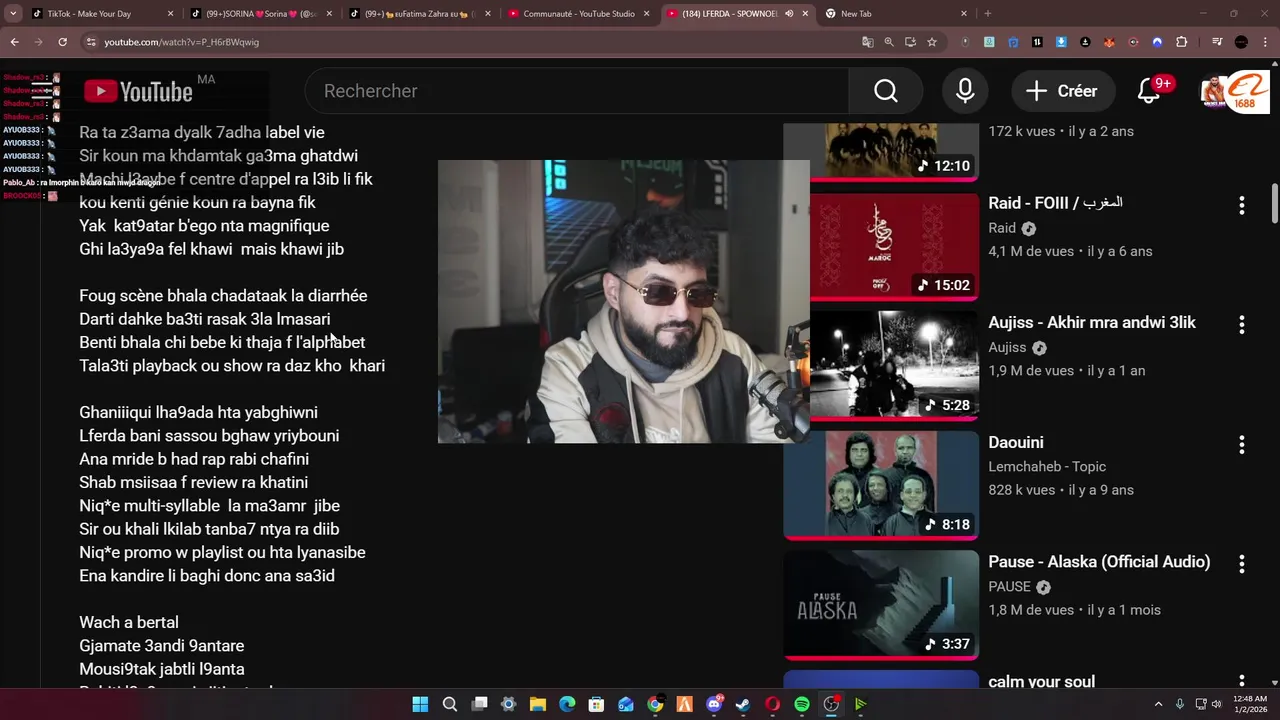Click lyric line 'Wach a bertal'

coord(129,622)
